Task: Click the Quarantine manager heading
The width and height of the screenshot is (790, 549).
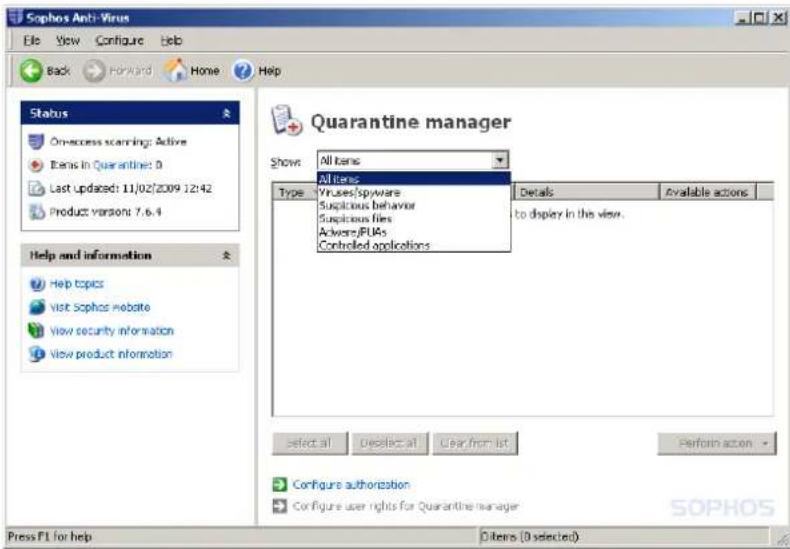Action: (411, 122)
